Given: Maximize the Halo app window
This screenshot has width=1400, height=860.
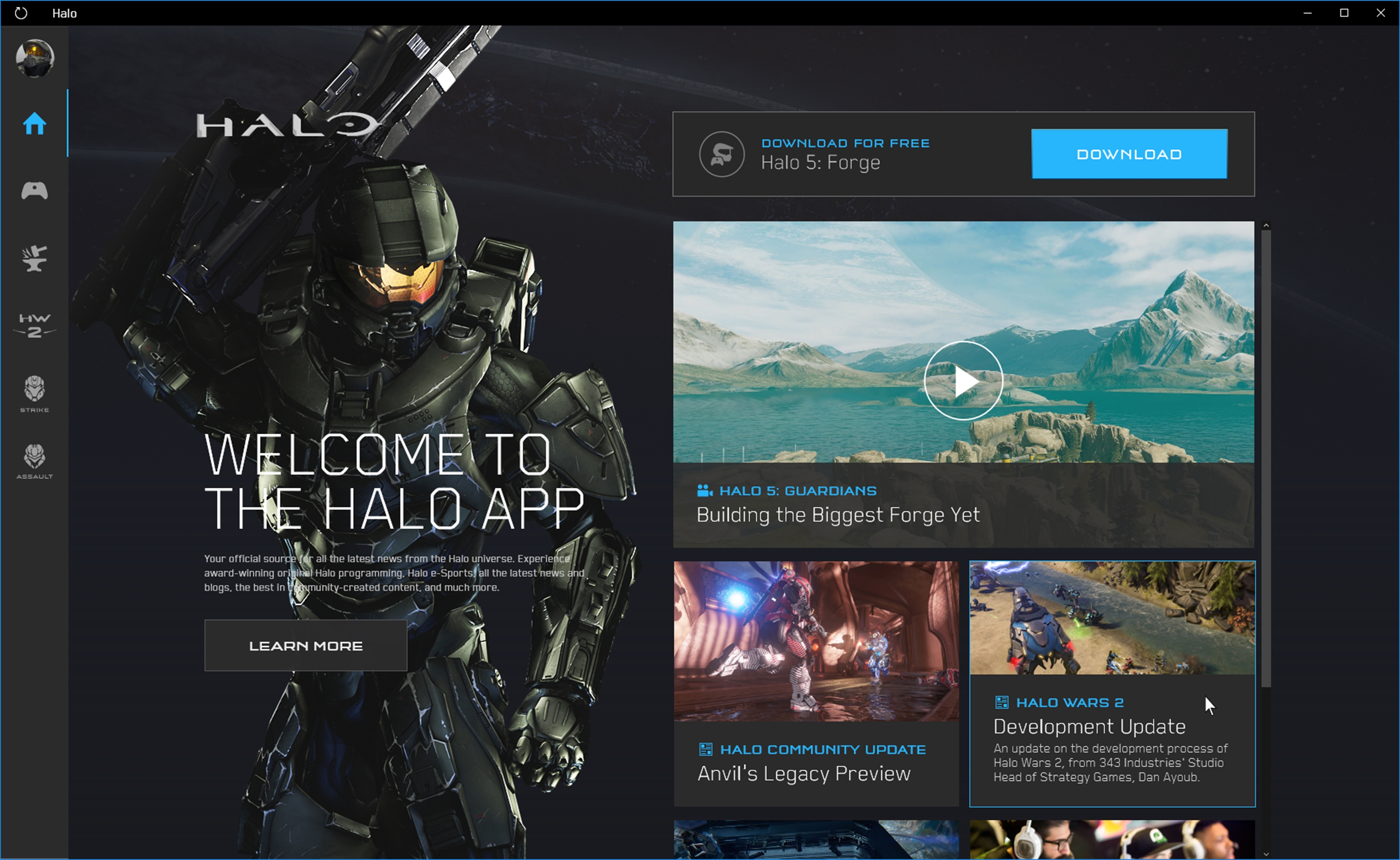Looking at the screenshot, I should point(1344,13).
